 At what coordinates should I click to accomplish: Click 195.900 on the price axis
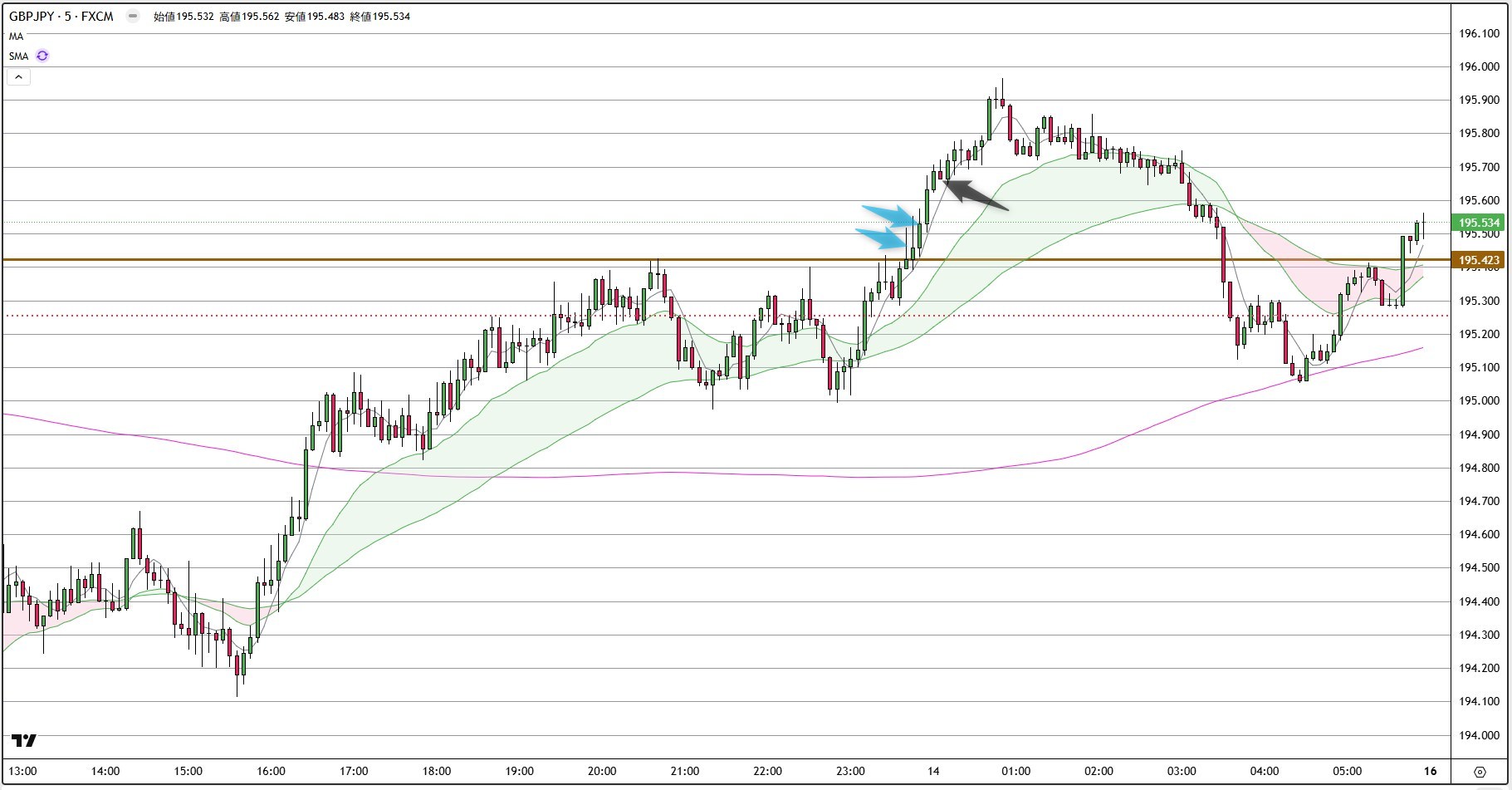pos(1480,100)
